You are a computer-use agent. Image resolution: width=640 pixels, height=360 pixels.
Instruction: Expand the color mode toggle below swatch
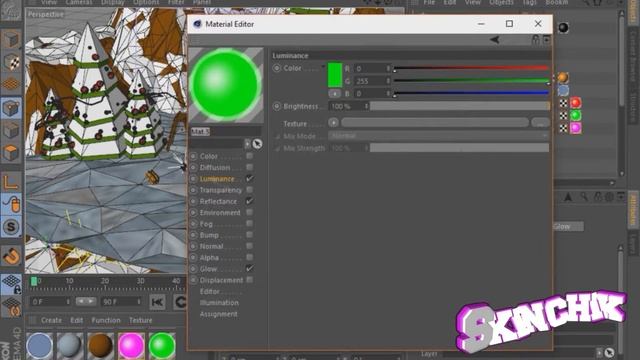pos(334,93)
